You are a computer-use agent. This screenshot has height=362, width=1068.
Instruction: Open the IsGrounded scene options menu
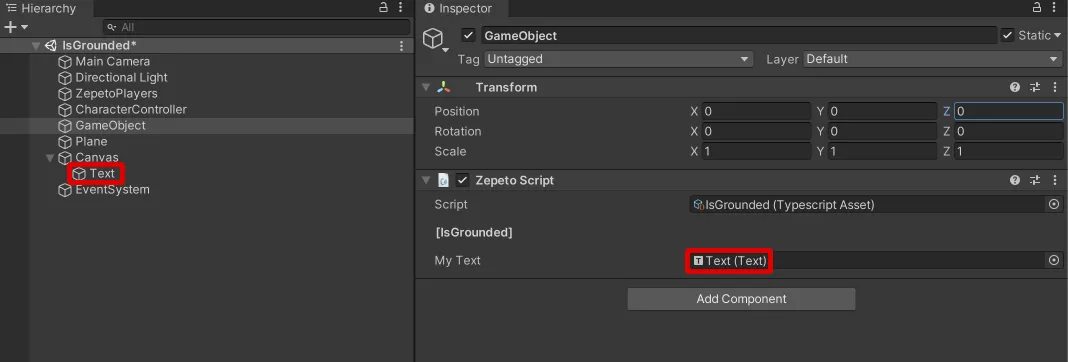click(x=401, y=46)
